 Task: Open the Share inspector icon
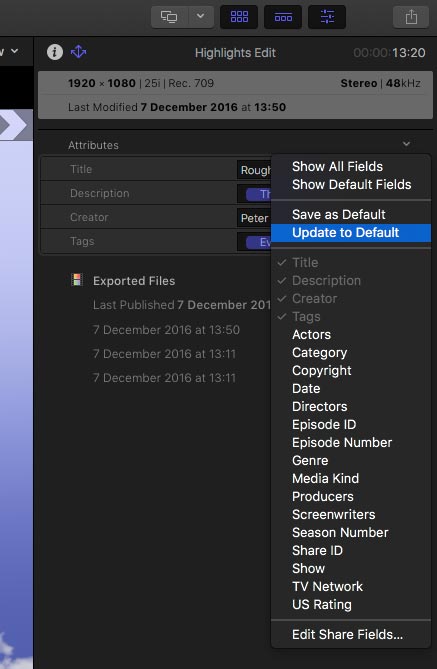[x=79, y=52]
